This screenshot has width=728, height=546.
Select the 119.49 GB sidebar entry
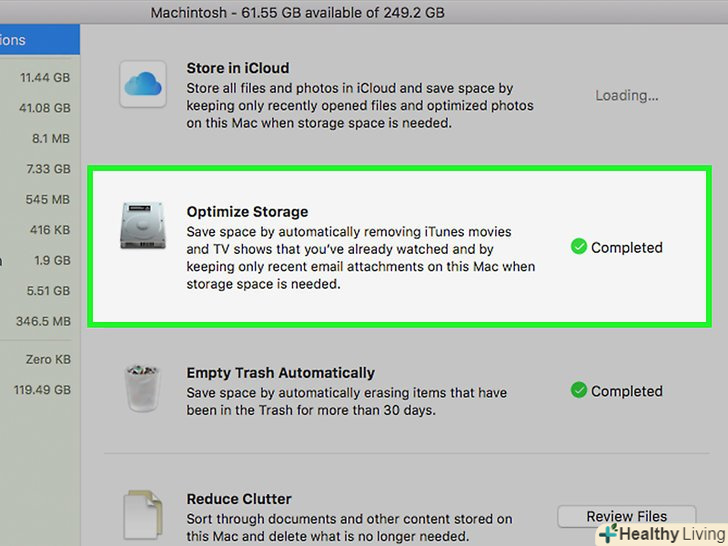(x=40, y=390)
